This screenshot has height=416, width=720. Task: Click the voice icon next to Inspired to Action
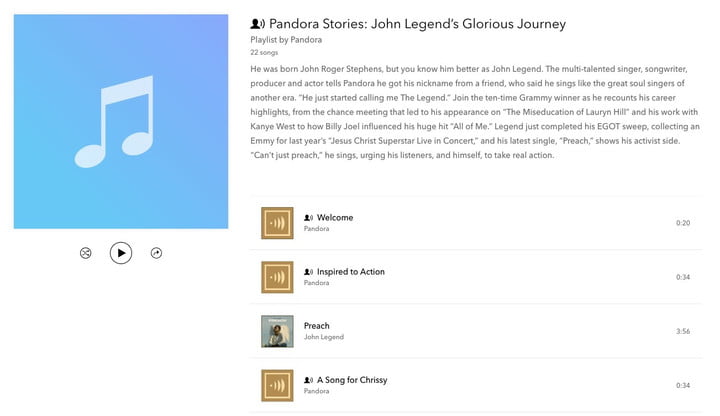point(309,272)
